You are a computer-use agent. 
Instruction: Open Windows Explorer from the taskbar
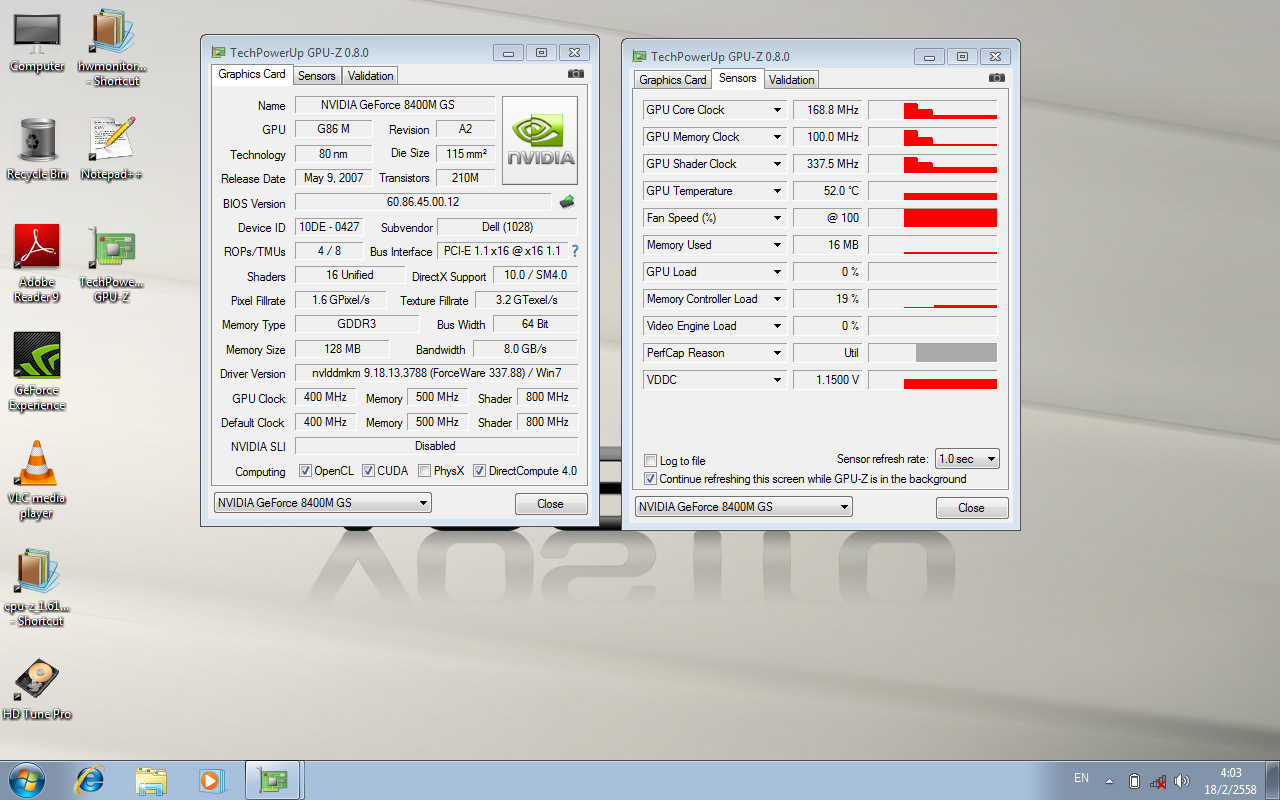click(x=151, y=780)
